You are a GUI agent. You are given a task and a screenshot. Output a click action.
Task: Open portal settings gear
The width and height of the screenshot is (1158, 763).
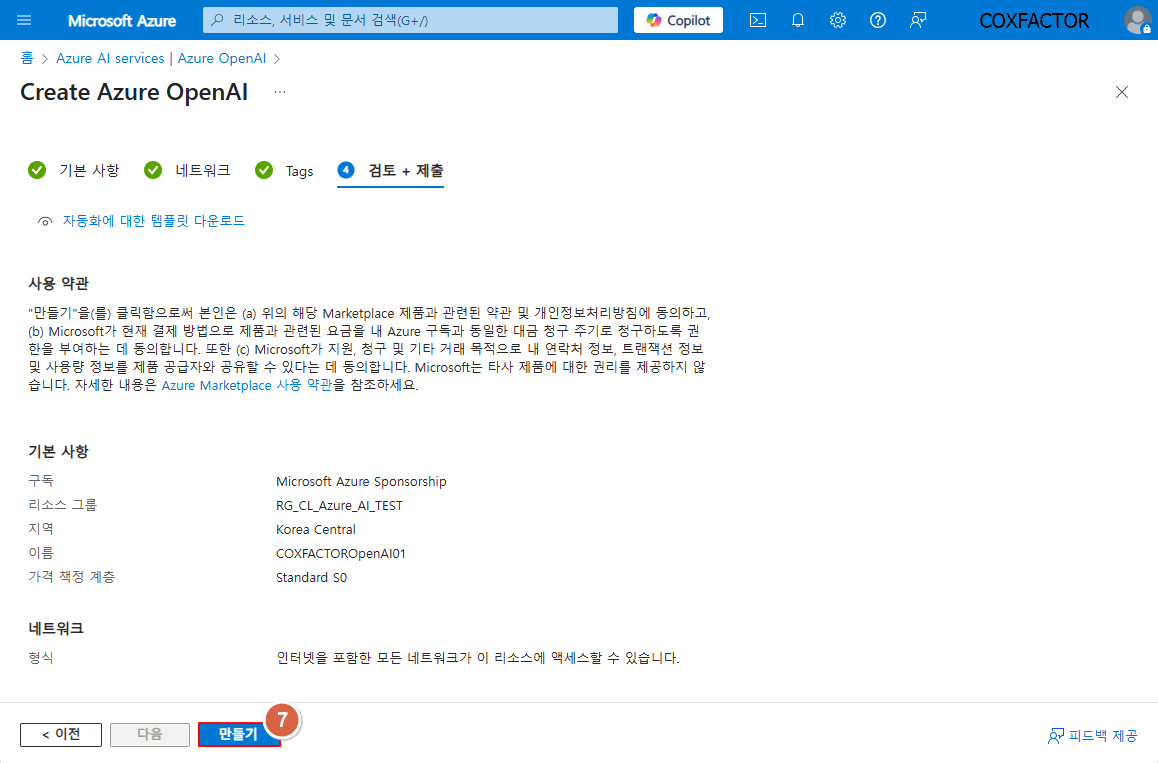(837, 20)
